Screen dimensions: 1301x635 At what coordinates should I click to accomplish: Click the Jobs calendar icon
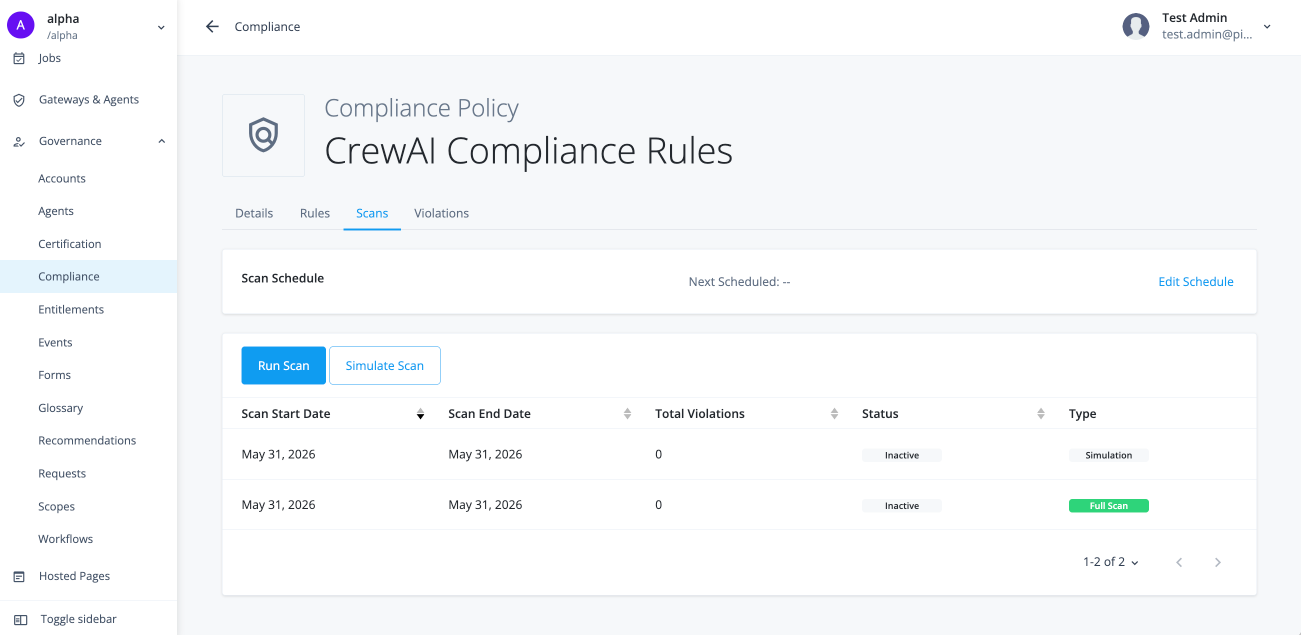pos(18,58)
